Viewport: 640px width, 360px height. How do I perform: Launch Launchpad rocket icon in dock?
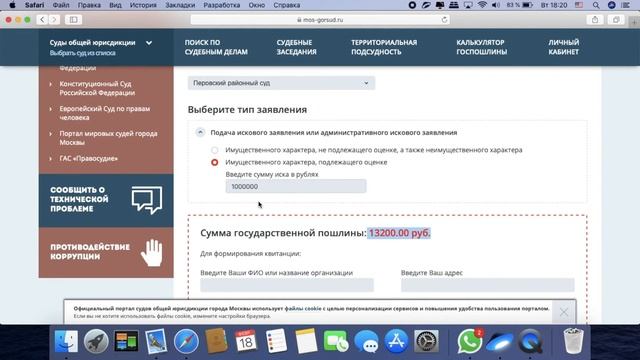[x=96, y=341]
